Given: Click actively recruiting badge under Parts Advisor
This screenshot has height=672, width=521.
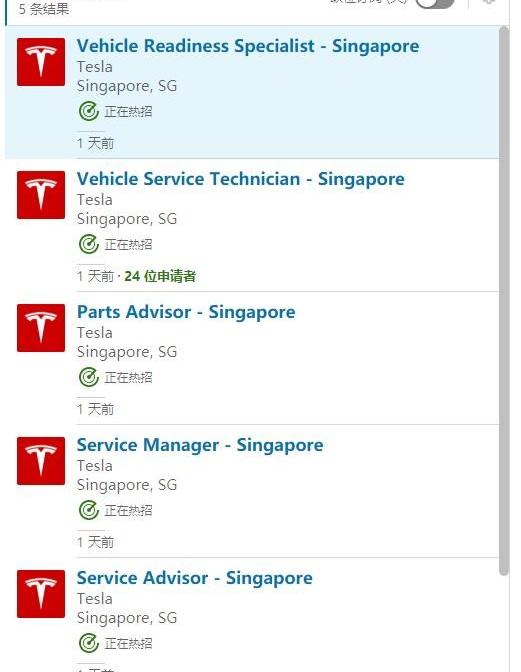Looking at the screenshot, I should (115, 377).
